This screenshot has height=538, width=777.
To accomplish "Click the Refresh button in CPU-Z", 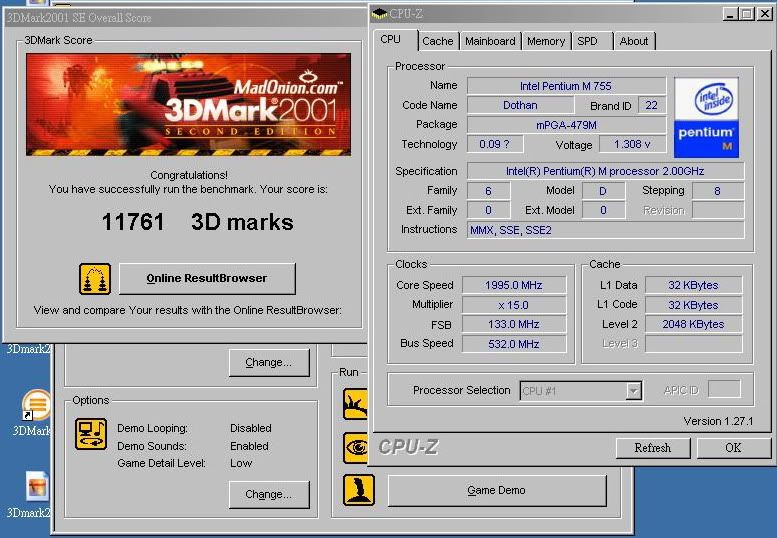I will click(653, 448).
